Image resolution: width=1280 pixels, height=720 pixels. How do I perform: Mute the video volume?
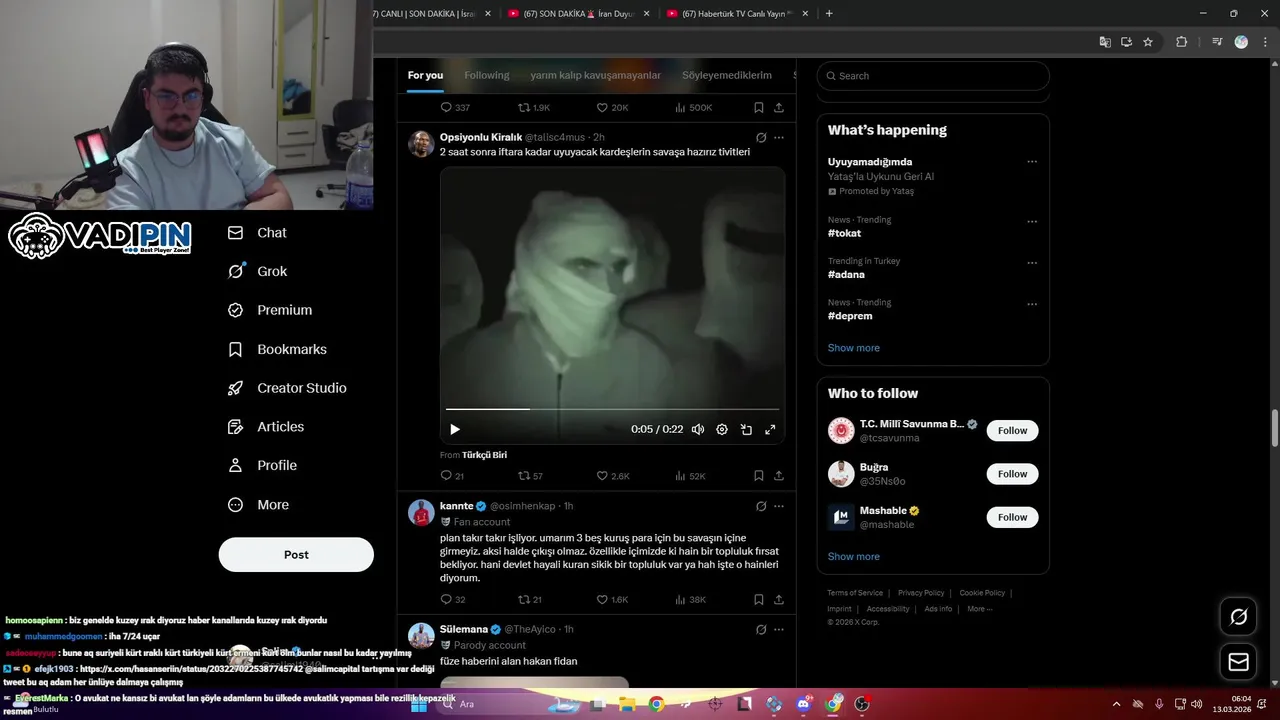pos(698,429)
